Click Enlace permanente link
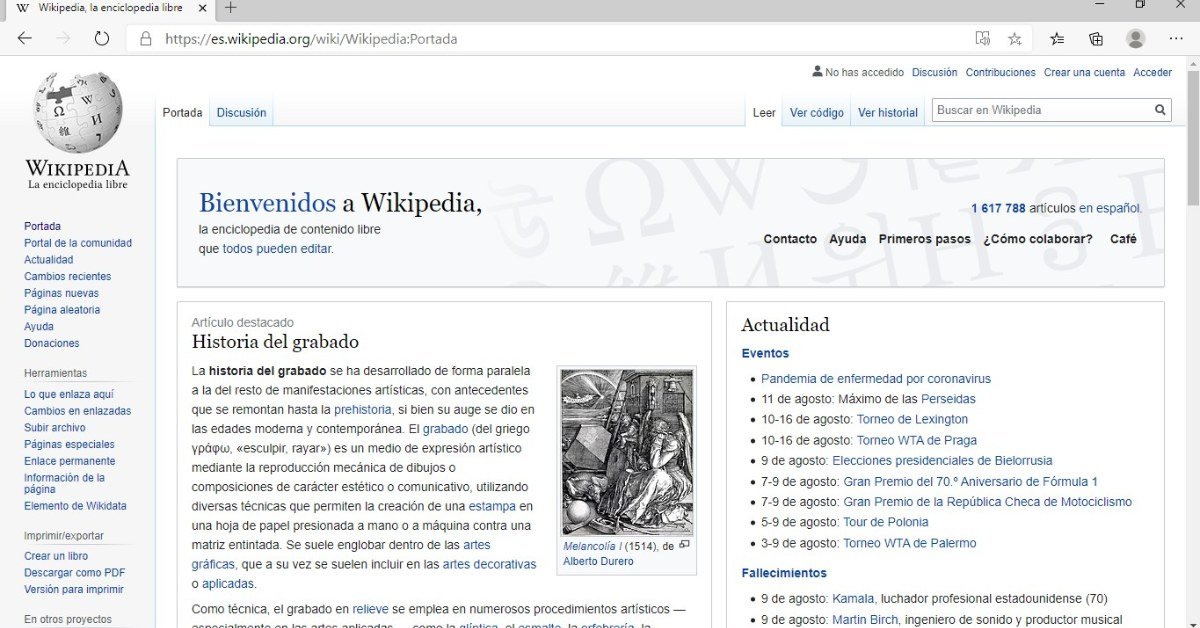Viewport: 1200px width, 628px height. [x=69, y=461]
